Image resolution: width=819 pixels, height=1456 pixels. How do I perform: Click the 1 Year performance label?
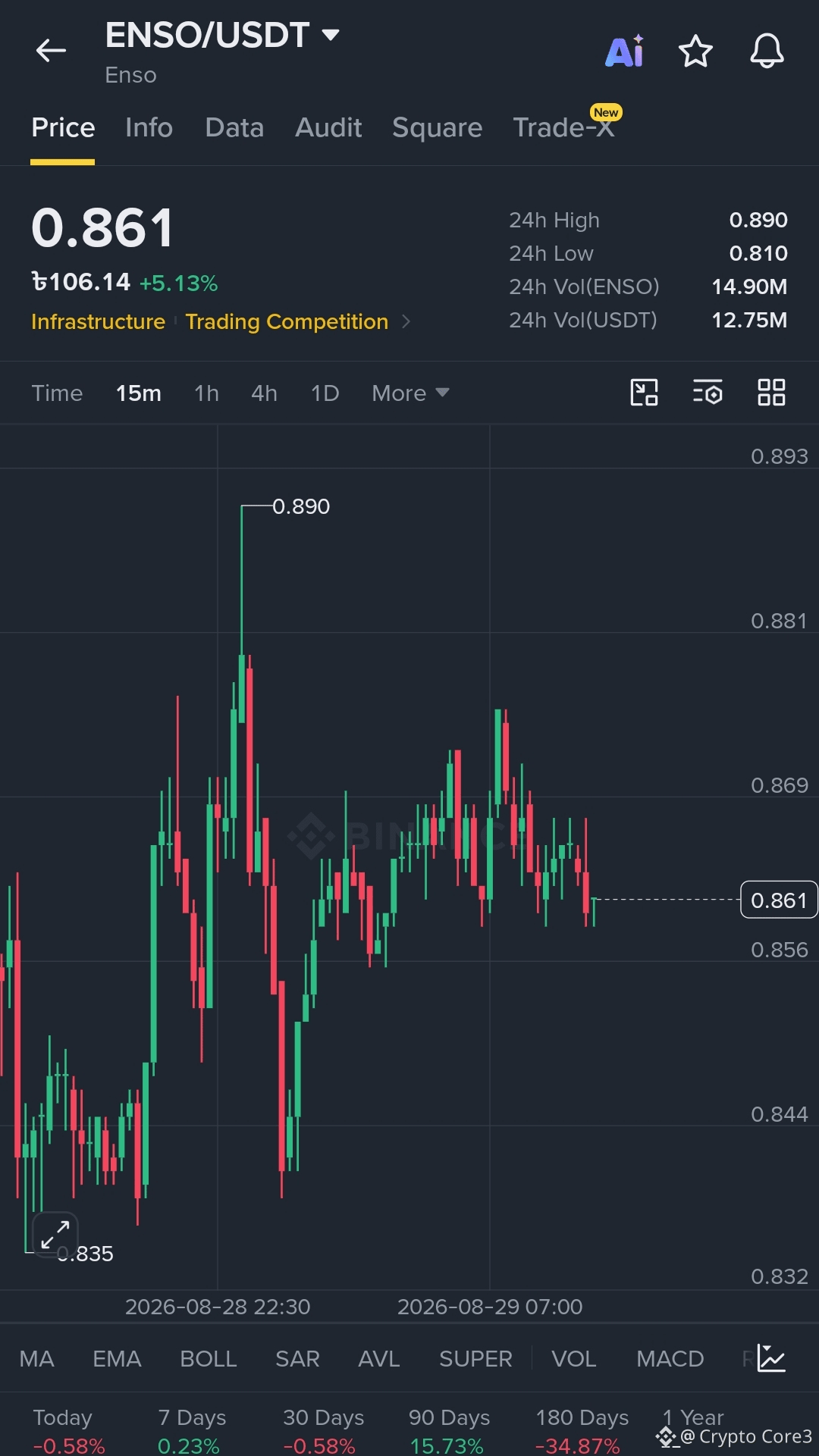coord(693,1417)
